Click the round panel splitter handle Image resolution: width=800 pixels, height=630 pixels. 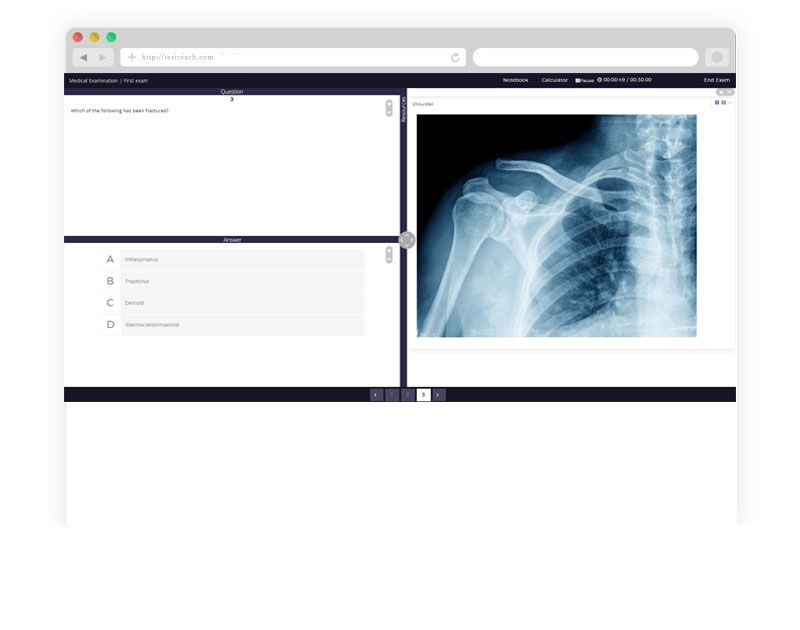pos(407,240)
